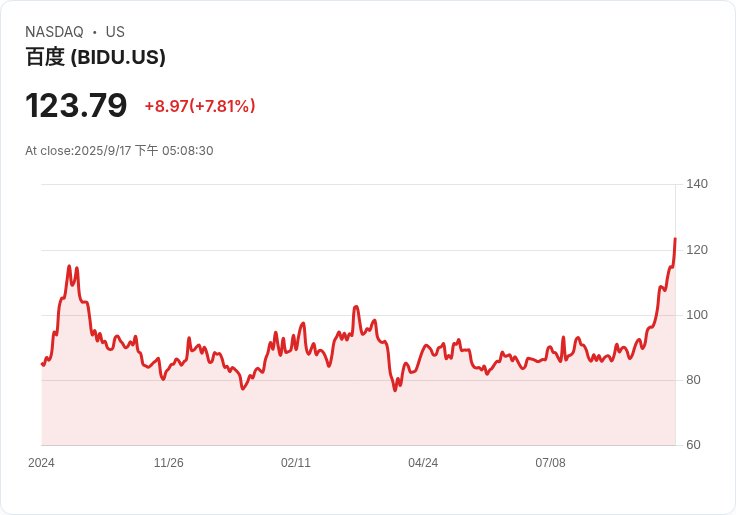The width and height of the screenshot is (736, 515).
Task: Click the chart's lowest dip near April
Action: (395, 390)
